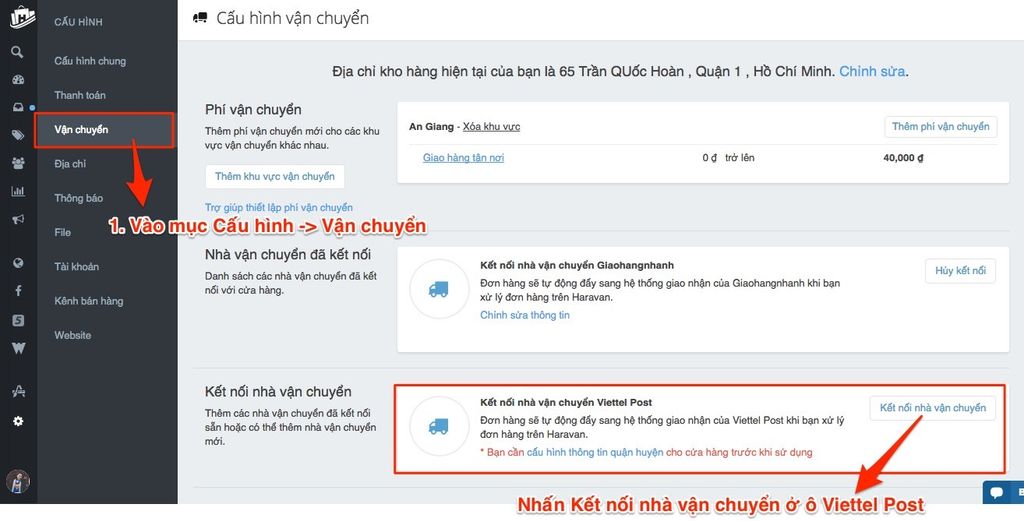
Task: Open the dashboard gauge icon
Action: pyautogui.click(x=18, y=80)
